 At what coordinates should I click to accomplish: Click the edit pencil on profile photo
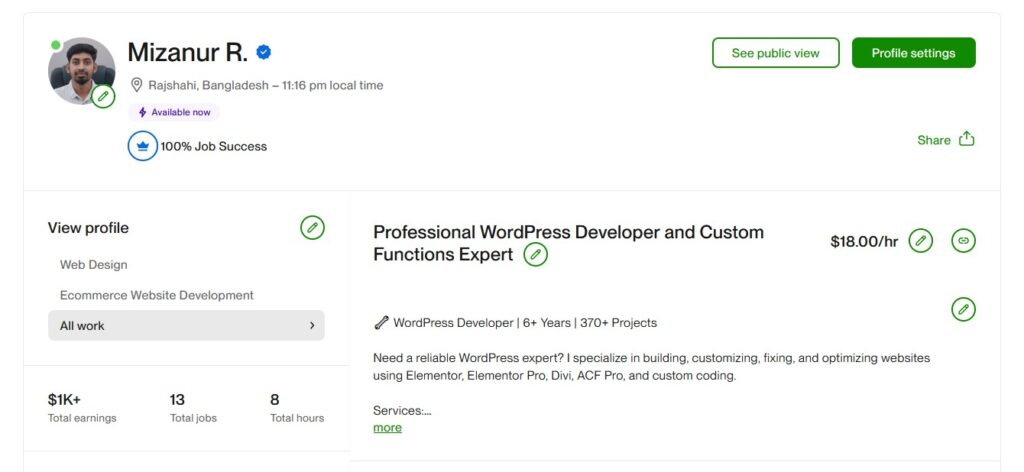[103, 97]
